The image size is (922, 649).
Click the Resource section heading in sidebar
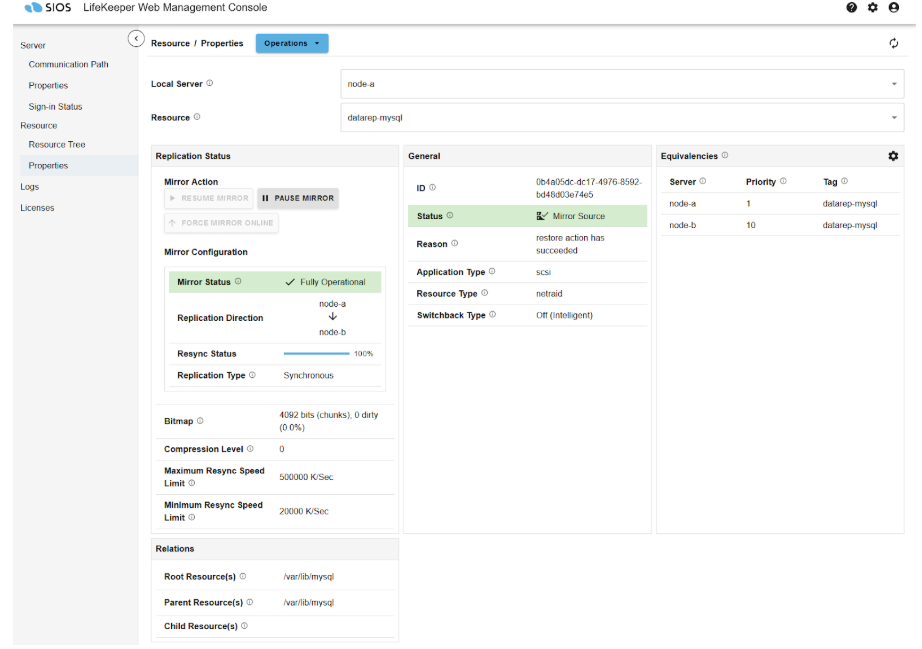(x=39, y=126)
